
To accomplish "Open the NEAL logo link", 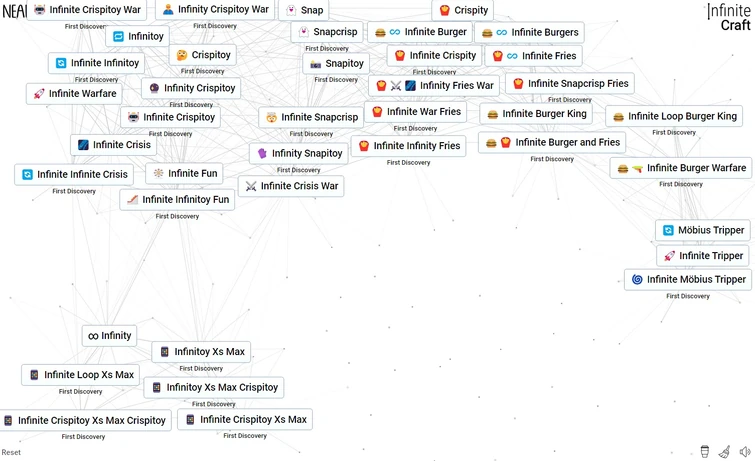I will (13, 11).
